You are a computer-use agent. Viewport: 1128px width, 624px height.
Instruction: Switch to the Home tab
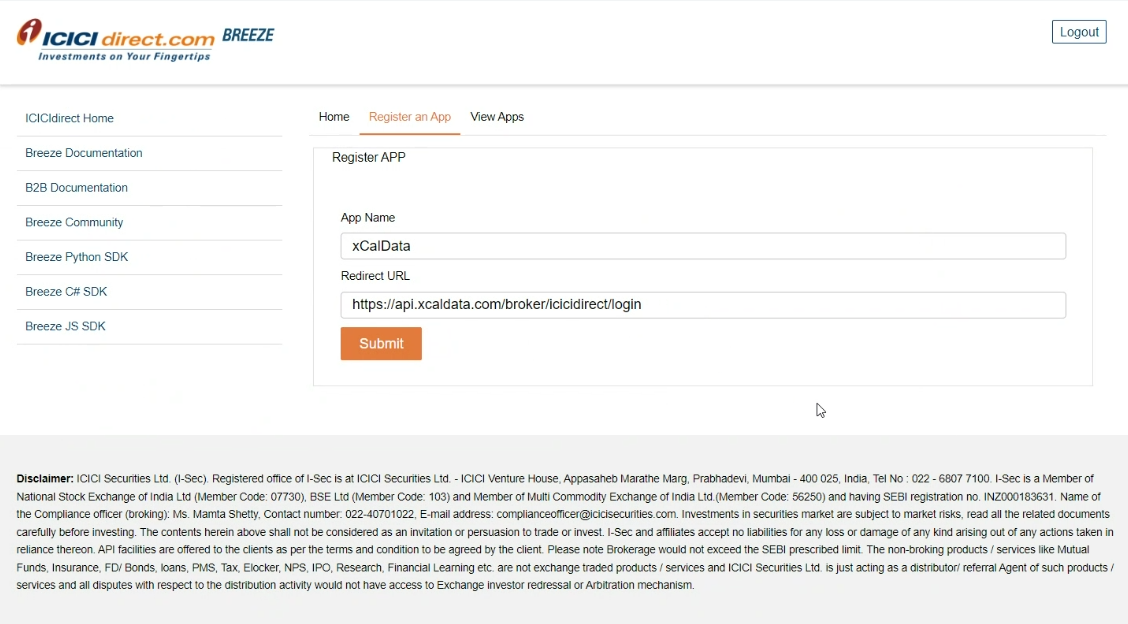pos(334,116)
